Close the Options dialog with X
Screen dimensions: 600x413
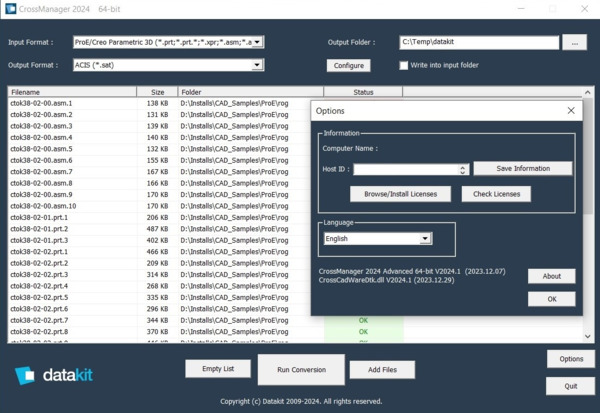click(571, 111)
